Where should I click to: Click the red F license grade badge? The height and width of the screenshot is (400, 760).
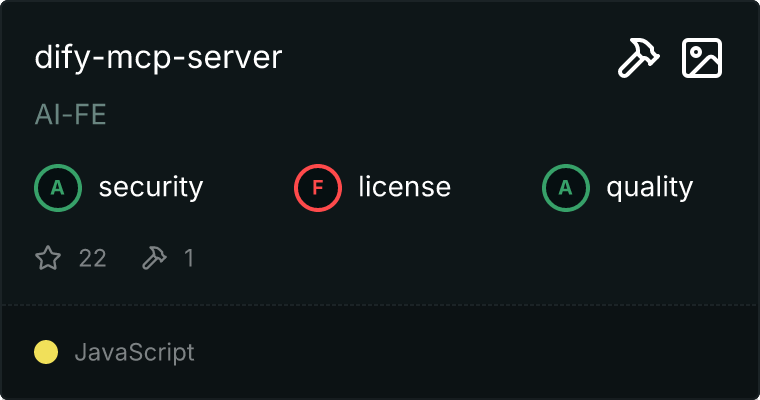coord(318,187)
